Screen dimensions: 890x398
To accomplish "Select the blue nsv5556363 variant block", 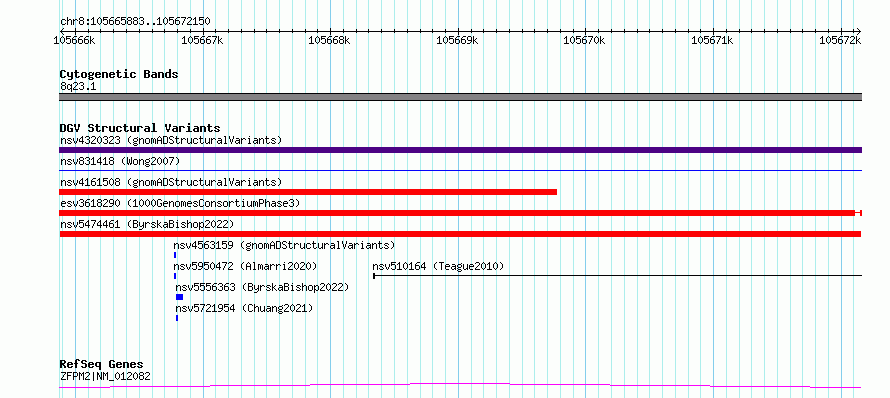I will click(x=179, y=297).
